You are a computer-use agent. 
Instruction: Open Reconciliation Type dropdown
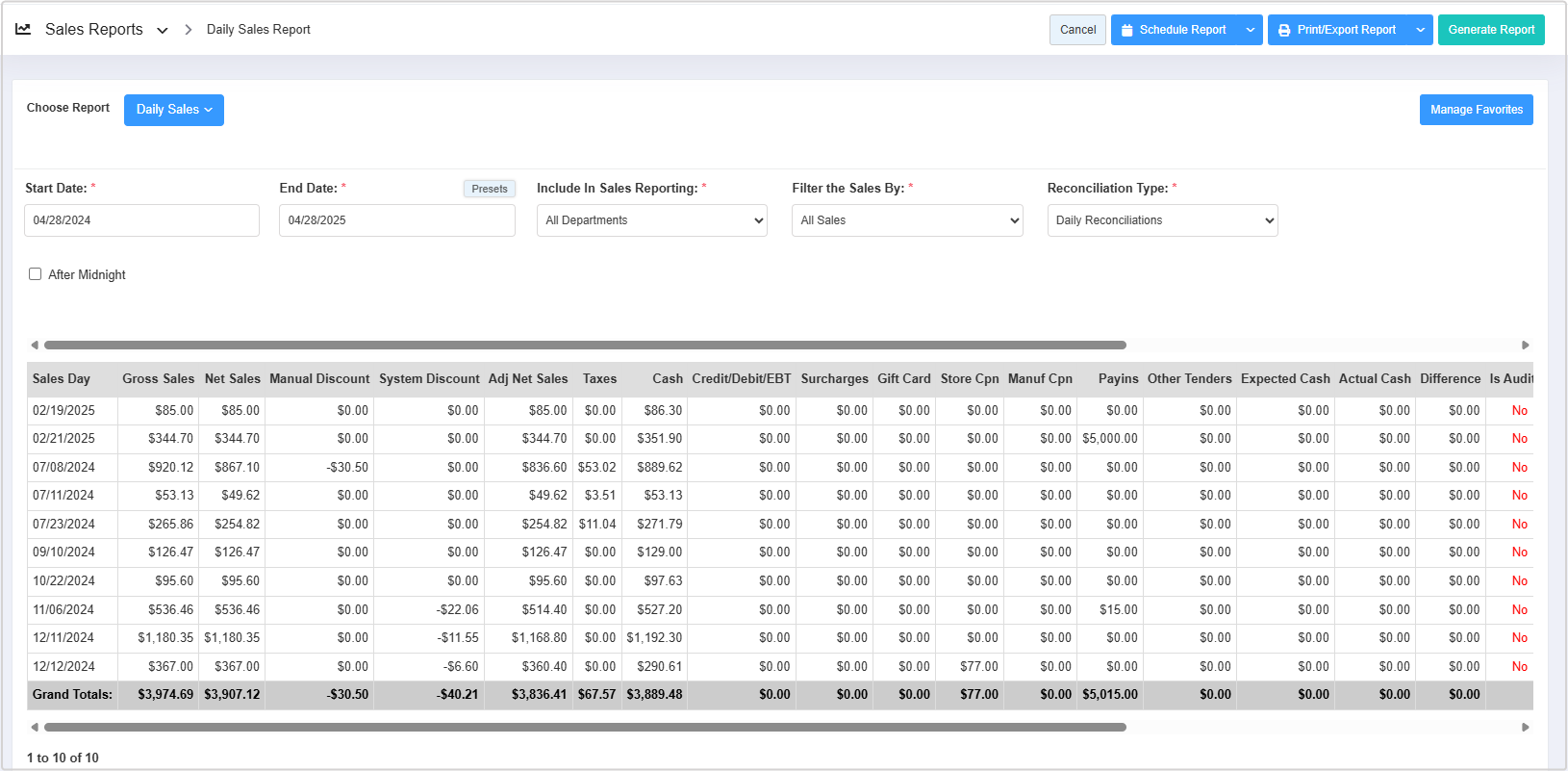pos(1162,220)
